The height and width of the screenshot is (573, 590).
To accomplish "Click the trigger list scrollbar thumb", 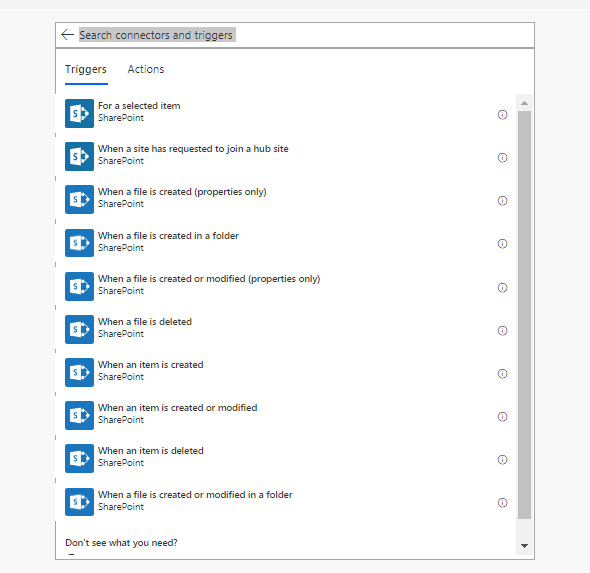I will 525,315.
